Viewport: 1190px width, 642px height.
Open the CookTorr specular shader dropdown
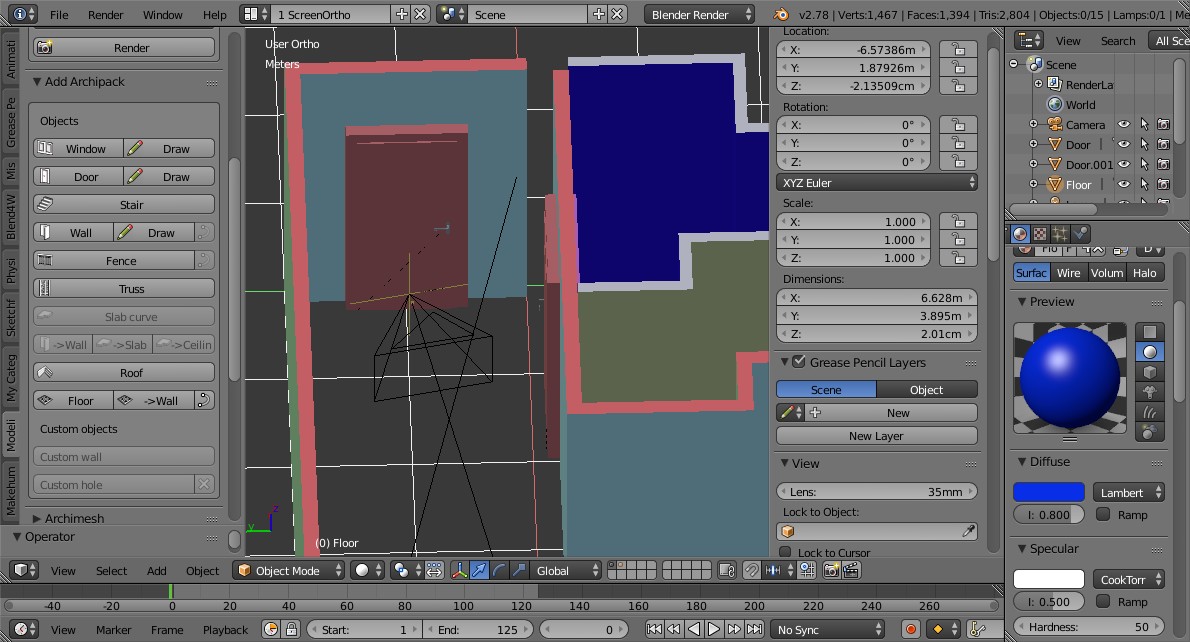point(1129,580)
